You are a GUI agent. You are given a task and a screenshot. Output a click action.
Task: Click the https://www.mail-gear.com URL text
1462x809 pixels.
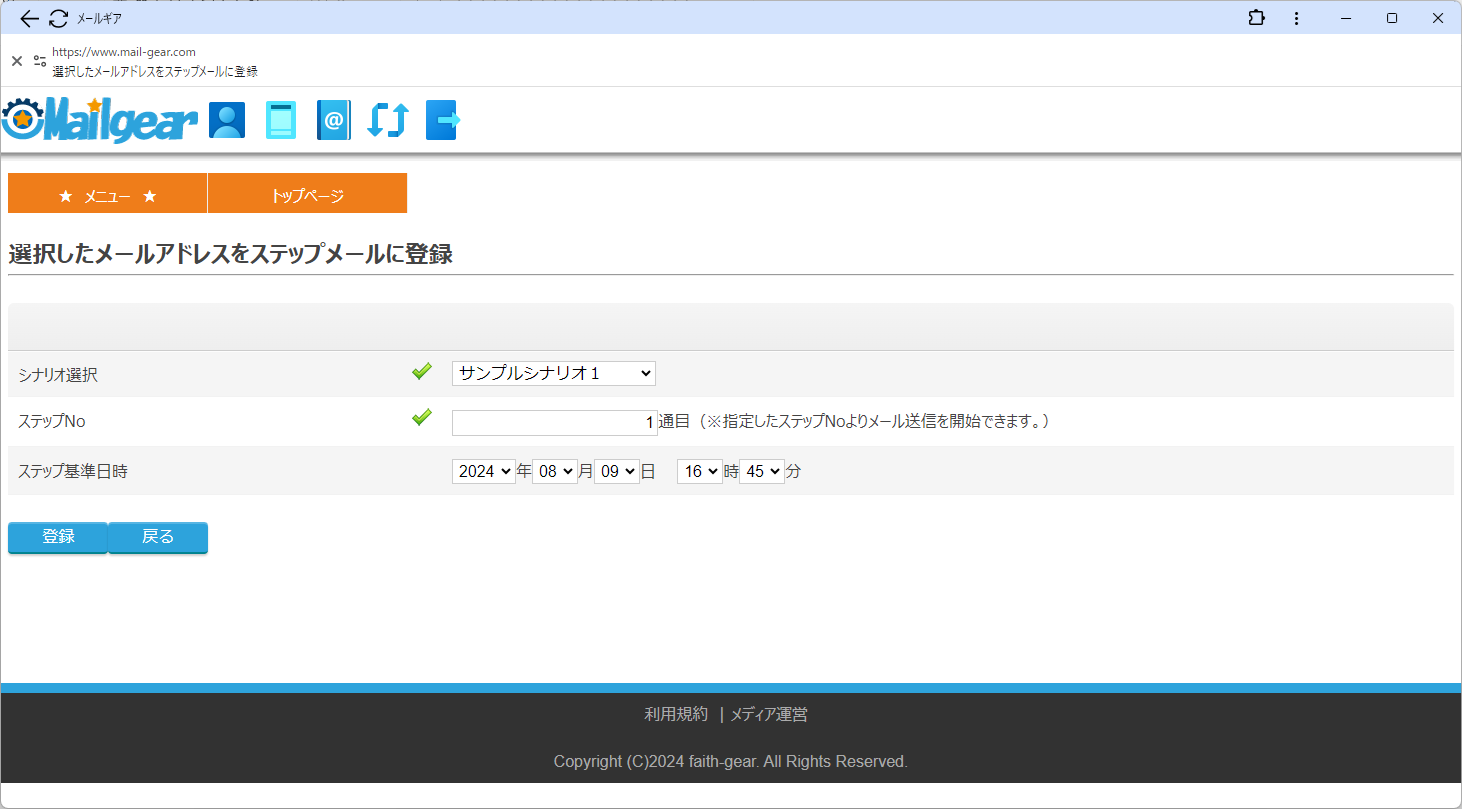(x=124, y=52)
